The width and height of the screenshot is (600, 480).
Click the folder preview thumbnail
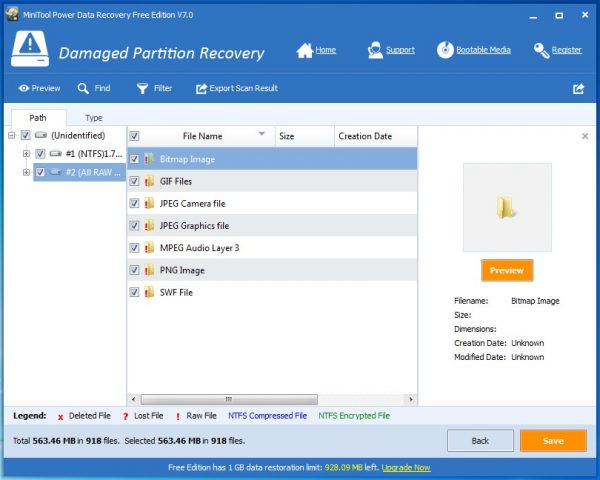tap(507, 207)
